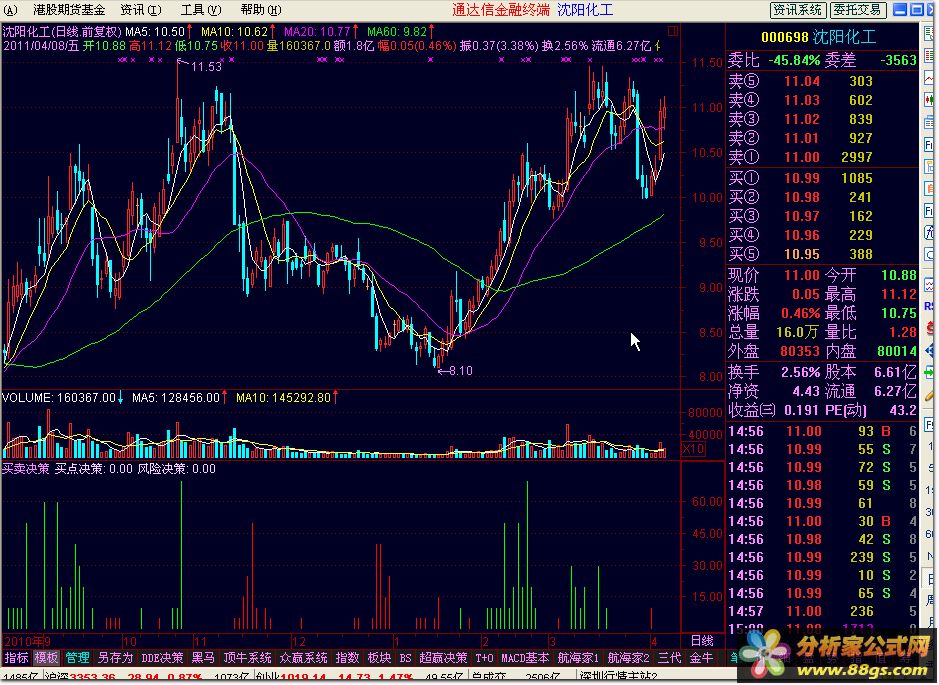Screen dimensions: 939x685
Task: Click the 卖① 11.00 order row
Action: (x=822, y=157)
